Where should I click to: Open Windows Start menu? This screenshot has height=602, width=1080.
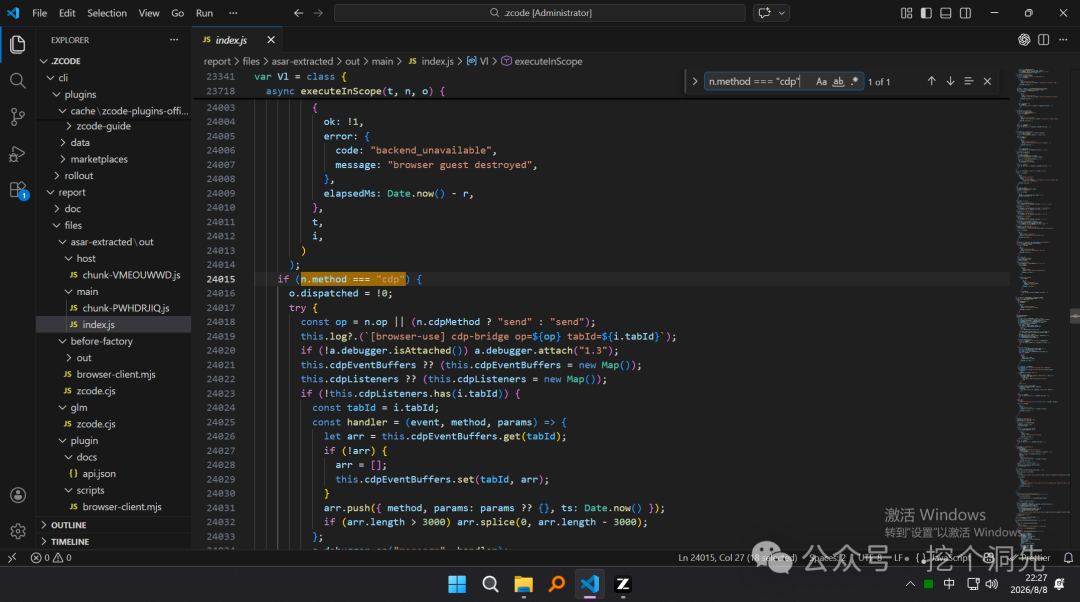pos(457,585)
